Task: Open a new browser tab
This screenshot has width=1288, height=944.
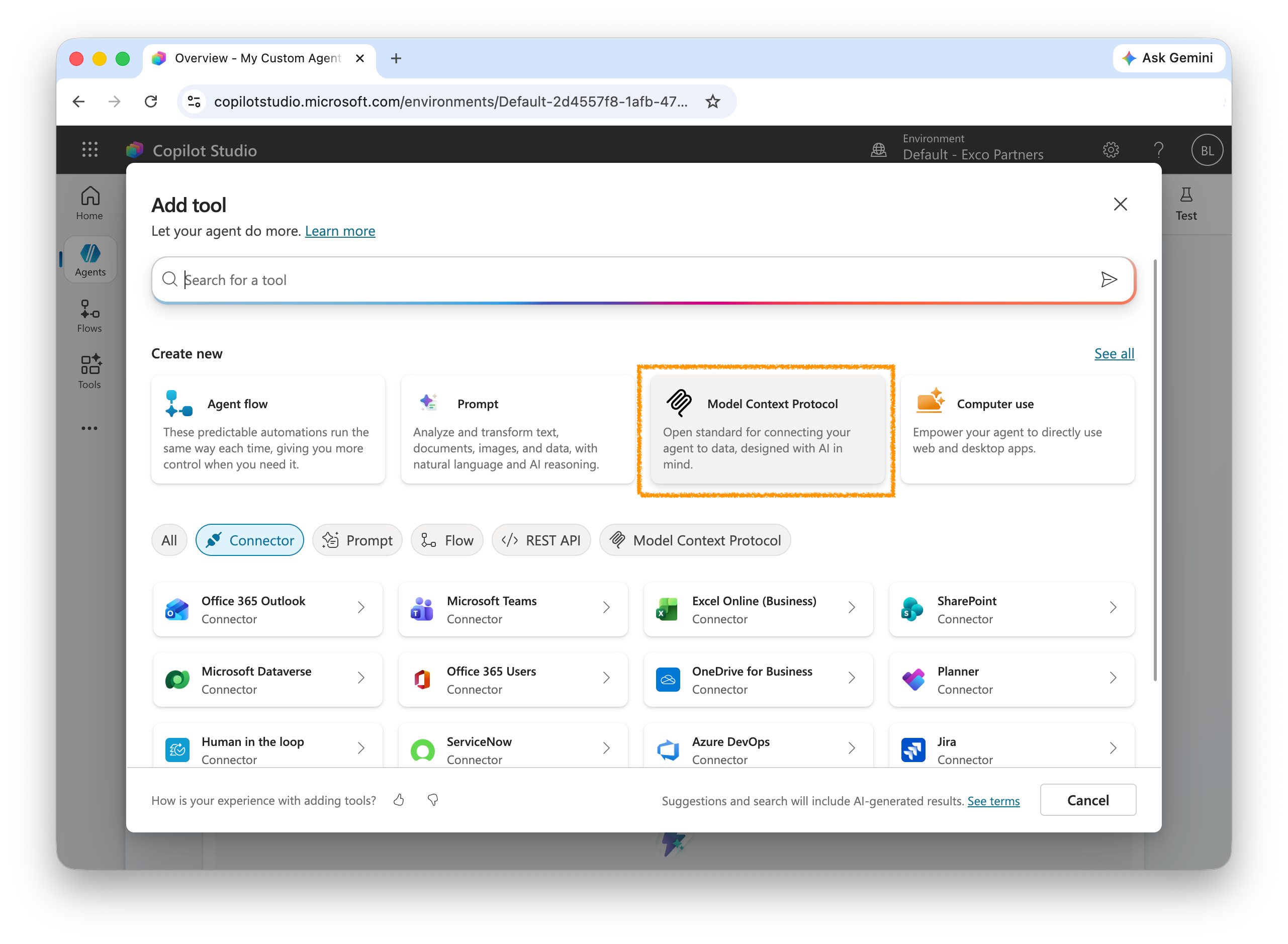Action: (x=396, y=58)
